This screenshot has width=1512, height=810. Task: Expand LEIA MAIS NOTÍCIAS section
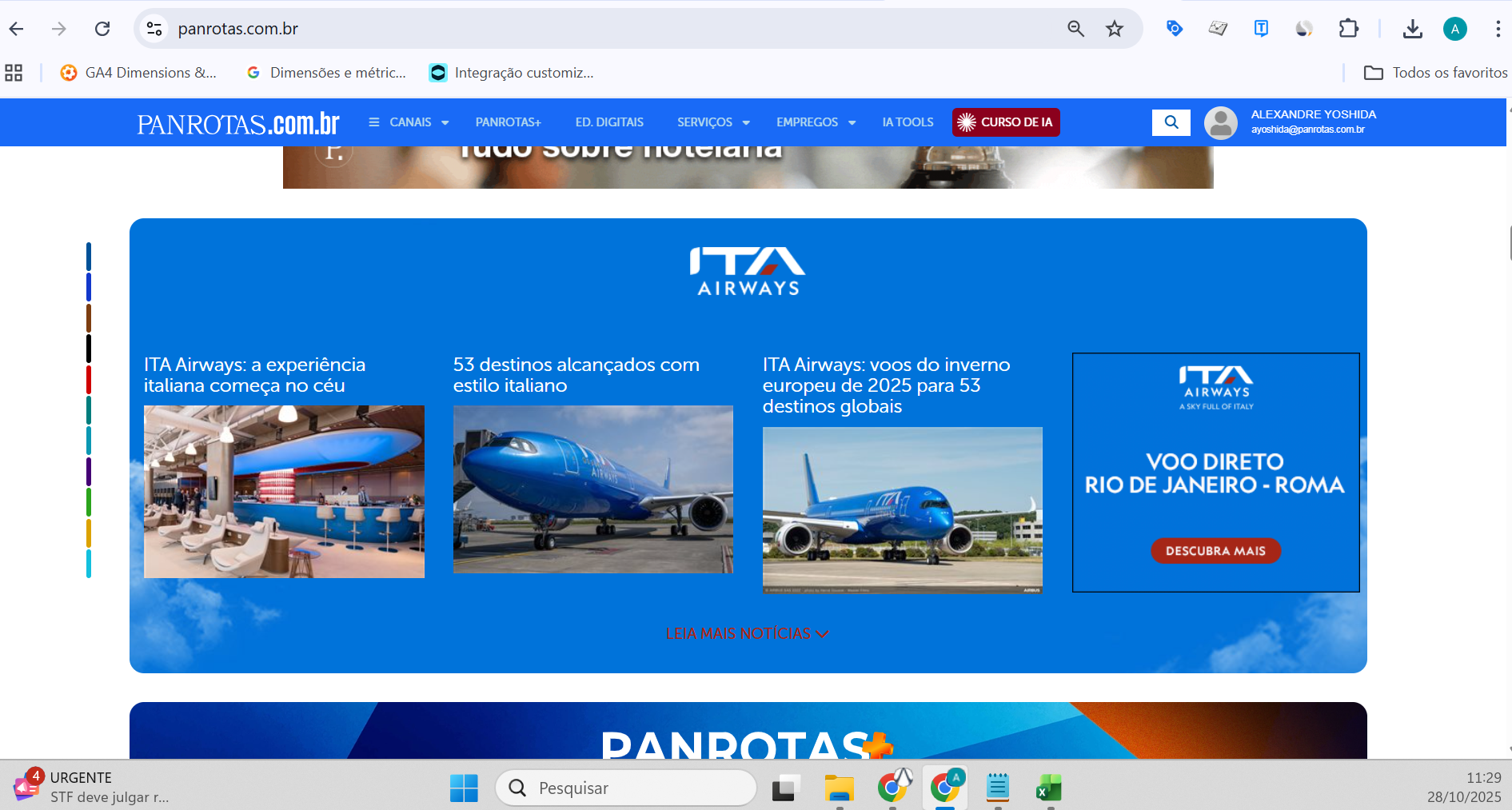tap(747, 633)
